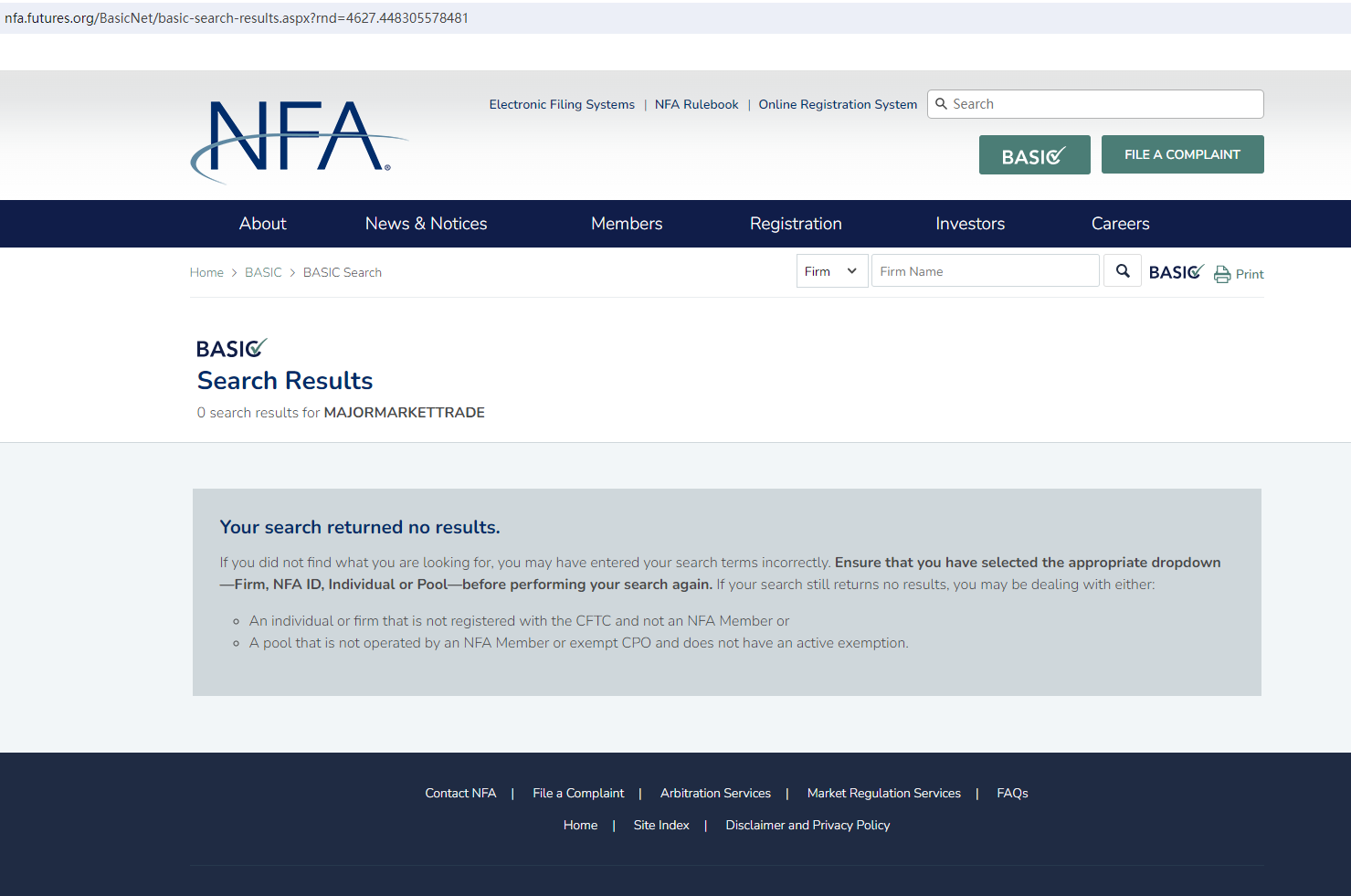Viewport: 1351px width, 896px height.
Task: Open Arbitration Services footer link
Action: pos(715,794)
